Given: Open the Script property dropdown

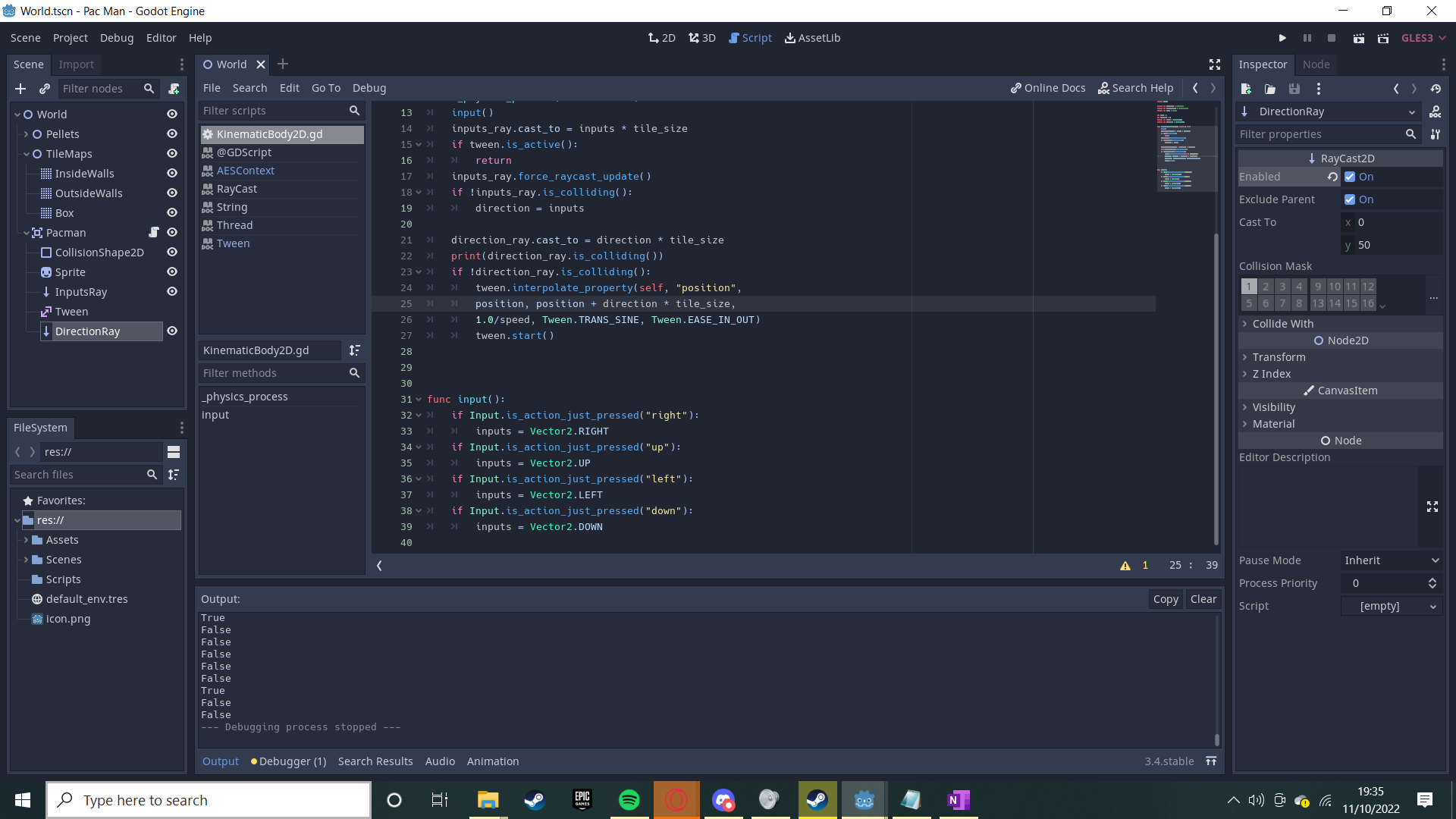Looking at the screenshot, I should 1392,606.
